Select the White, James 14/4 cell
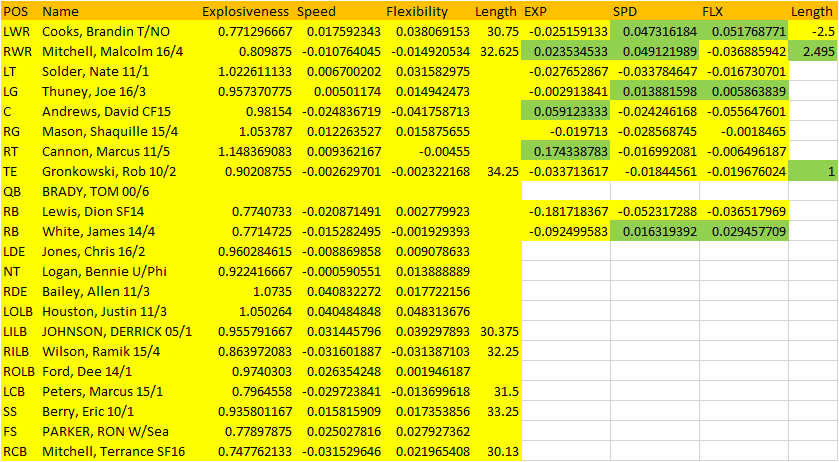The height and width of the screenshot is (462, 839). click(98, 232)
